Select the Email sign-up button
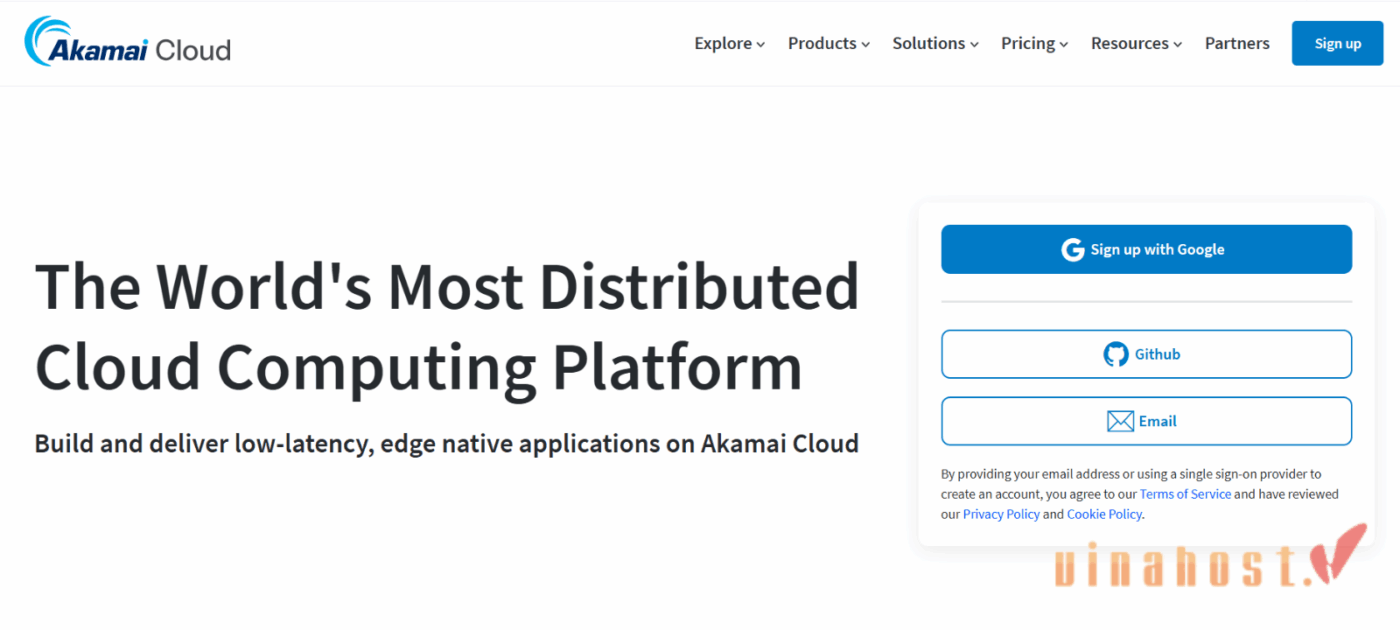 pyautogui.click(x=1146, y=421)
